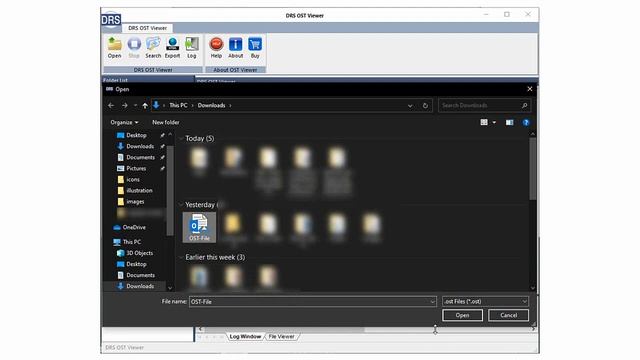The image size is (640, 360).
Task: Select Downloads under This PC
Action: 140,286
